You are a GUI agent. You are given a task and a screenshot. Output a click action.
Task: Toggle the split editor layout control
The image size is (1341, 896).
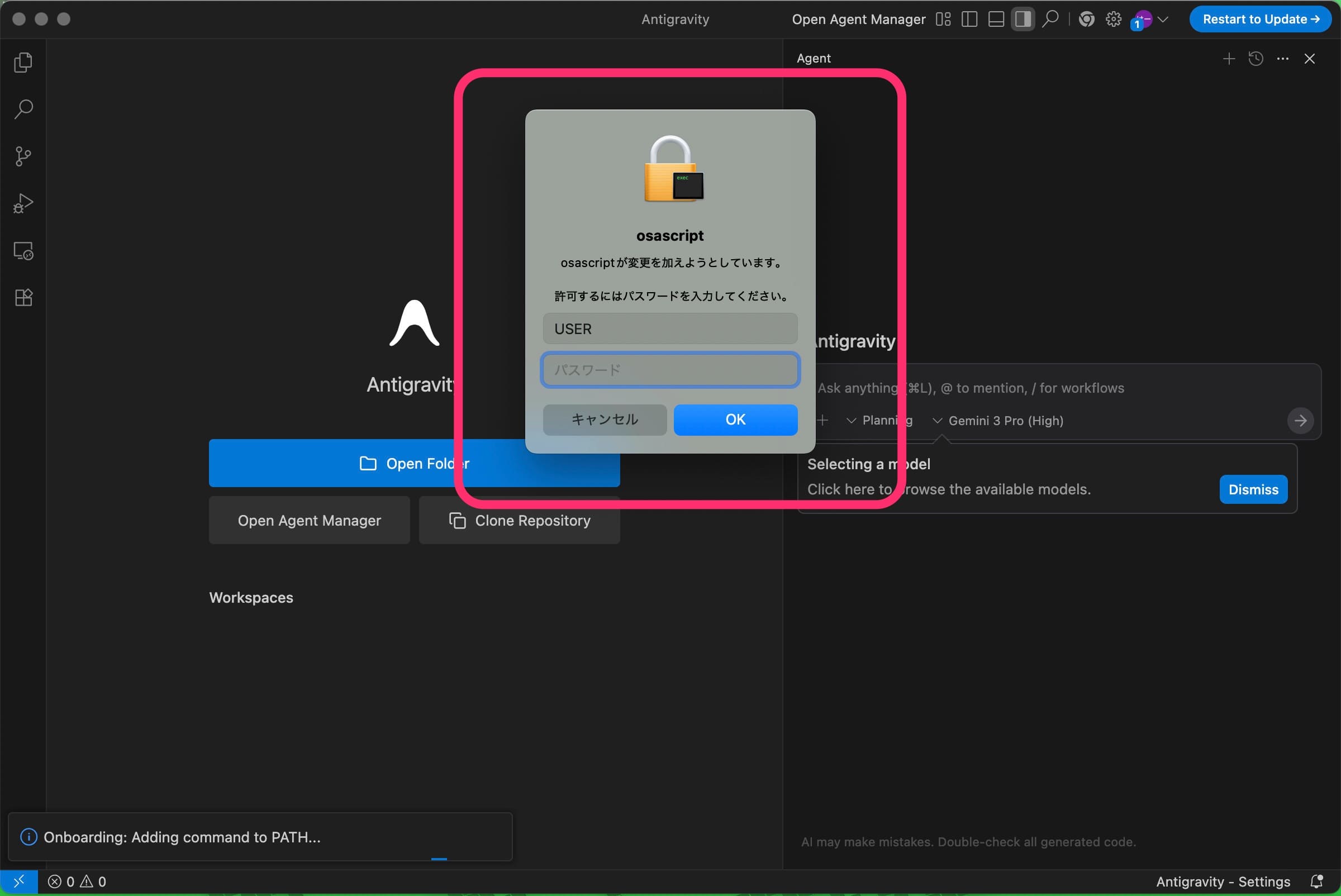pos(969,19)
